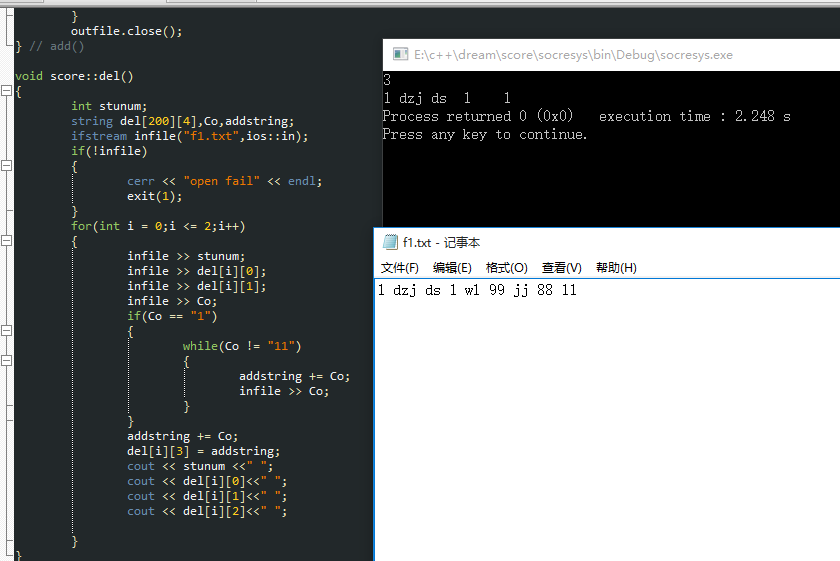Click the "exit(1);" code line
Image resolution: width=840 pixels, height=561 pixels.
[x=154, y=196]
